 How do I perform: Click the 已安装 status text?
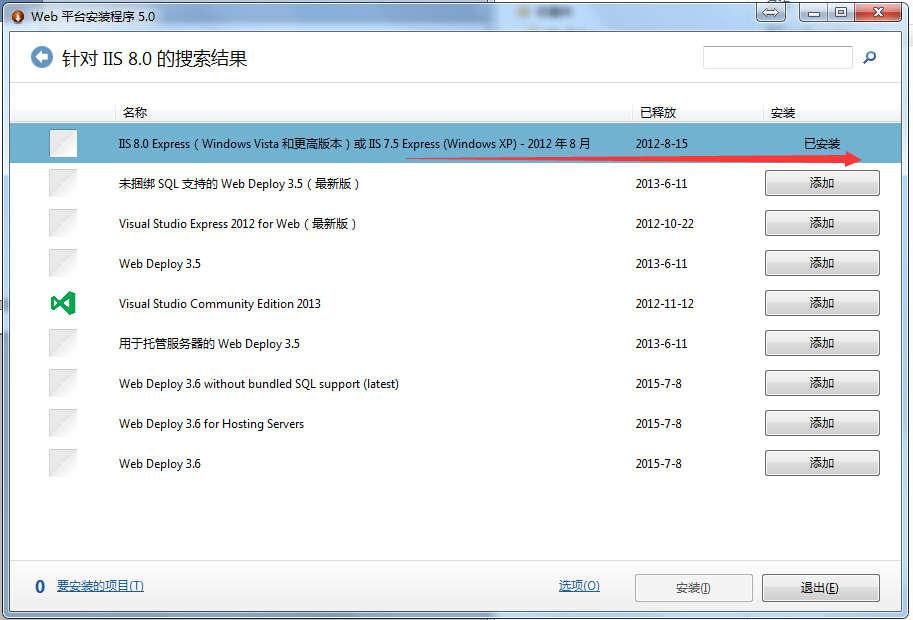coord(822,144)
